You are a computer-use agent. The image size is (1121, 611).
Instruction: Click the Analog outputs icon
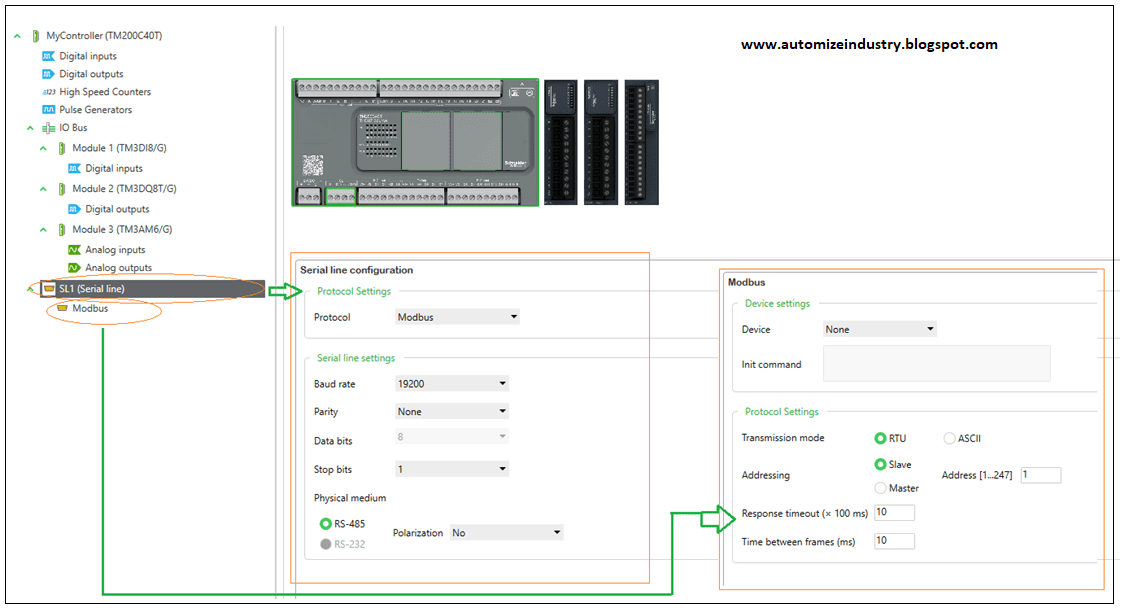74,267
